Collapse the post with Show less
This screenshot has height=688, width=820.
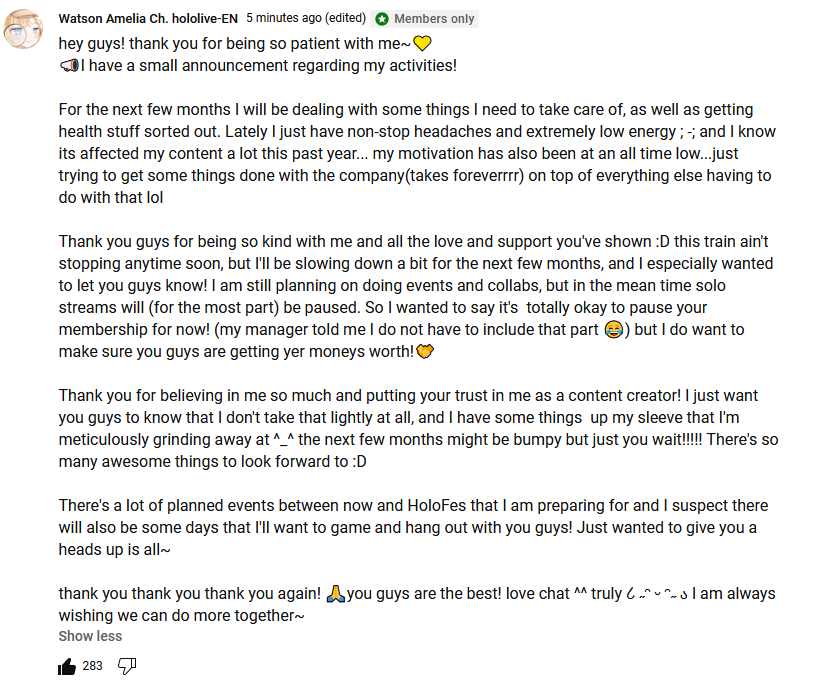coord(90,636)
